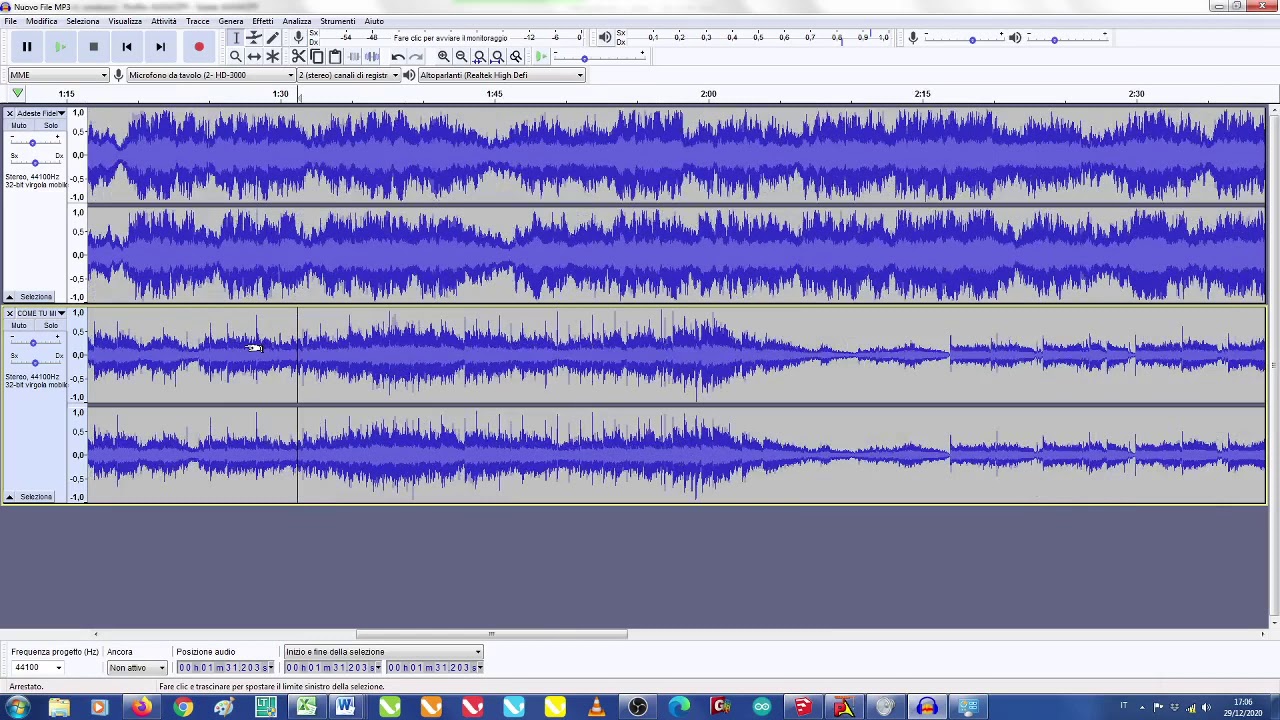This screenshot has width=1280, height=720.
Task: Click the recording meter to start monitoring
Action: [450, 38]
